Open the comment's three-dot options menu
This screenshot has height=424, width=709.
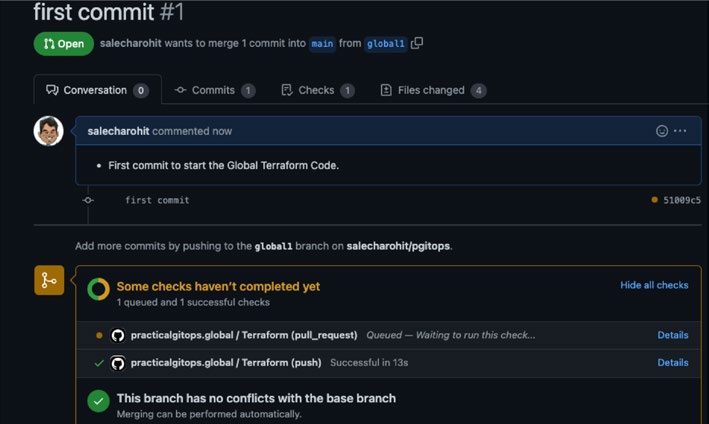click(680, 131)
